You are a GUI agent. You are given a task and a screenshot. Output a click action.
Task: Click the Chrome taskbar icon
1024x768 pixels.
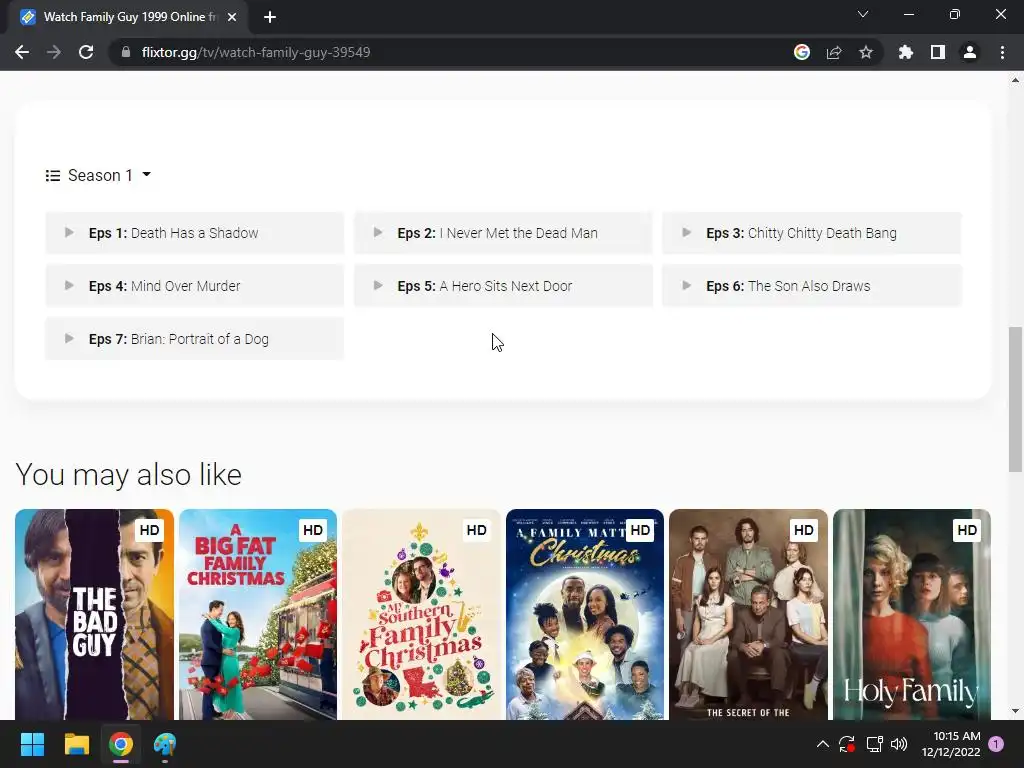(121, 744)
